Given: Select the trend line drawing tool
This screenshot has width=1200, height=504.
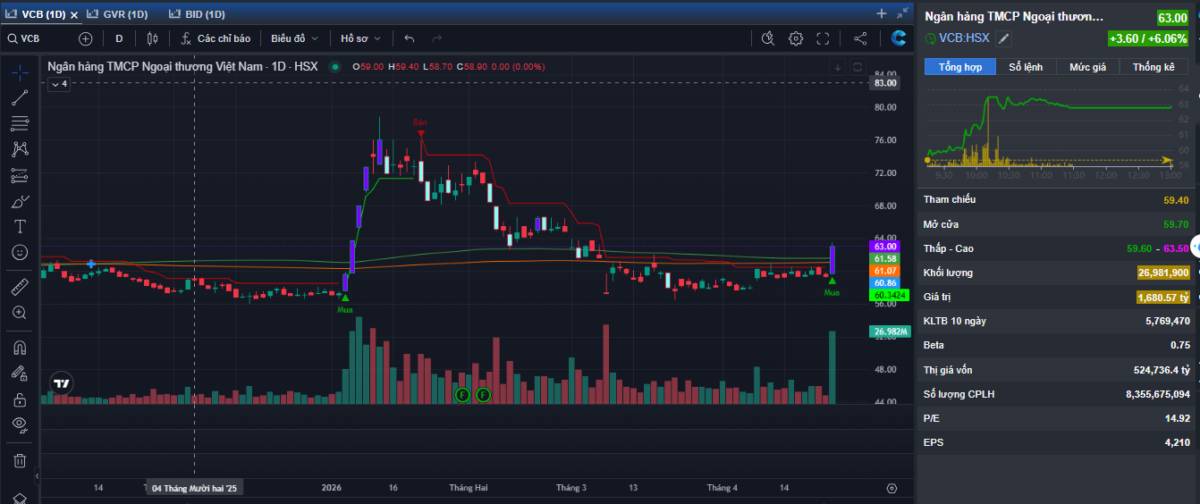Looking at the screenshot, I should [x=19, y=98].
